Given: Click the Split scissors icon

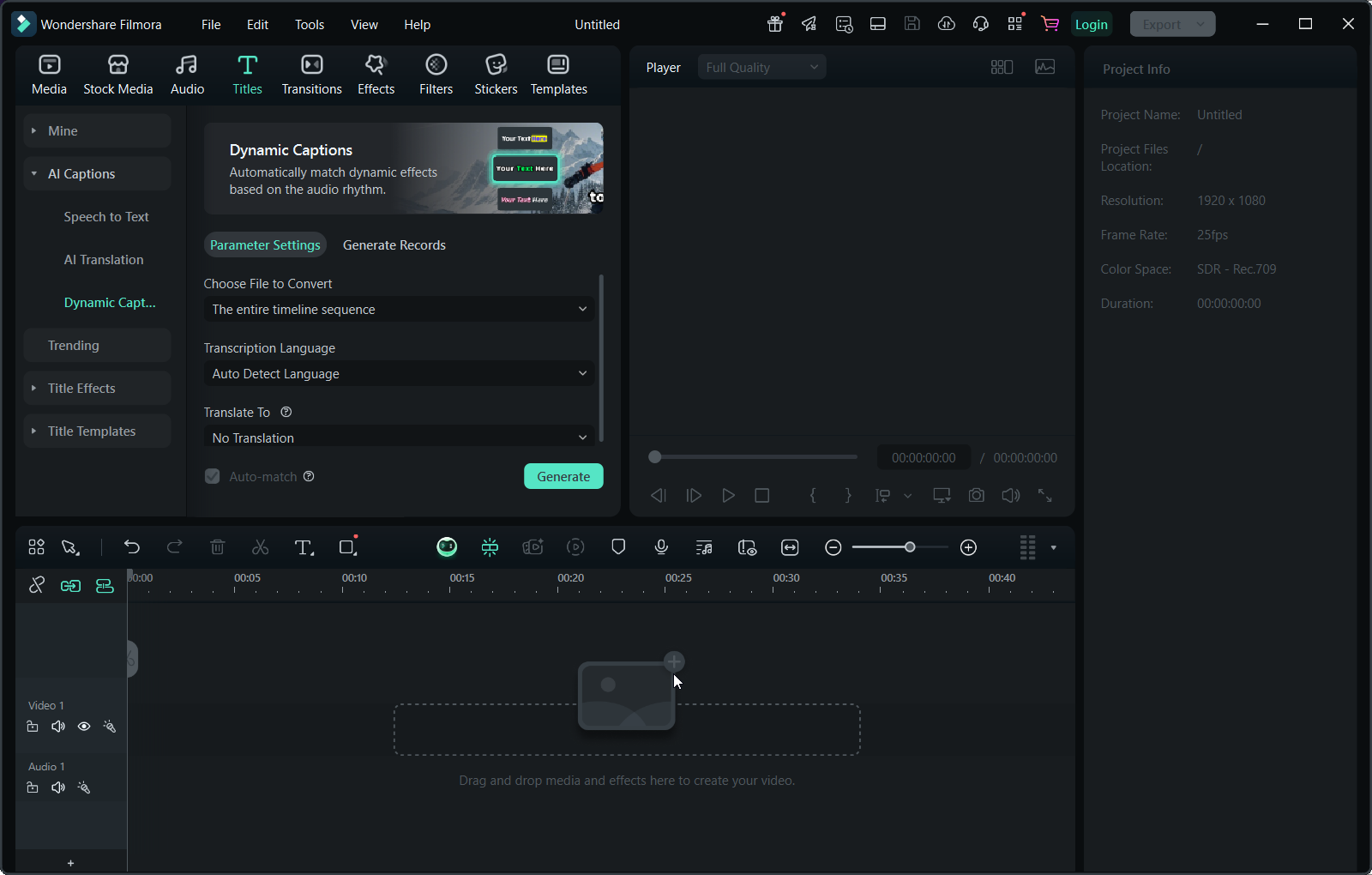Looking at the screenshot, I should [260, 547].
